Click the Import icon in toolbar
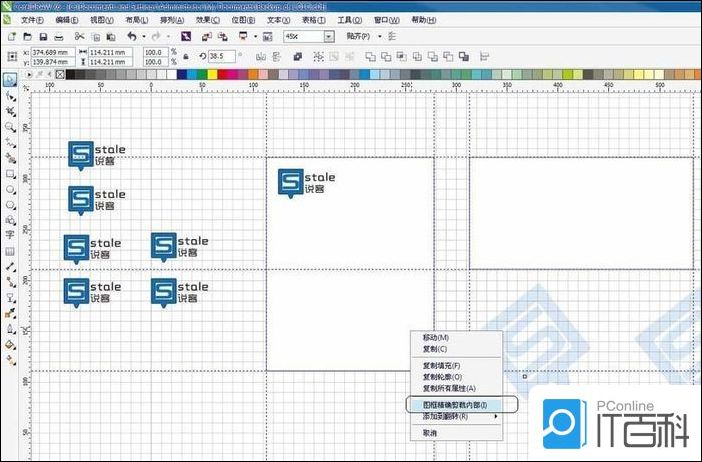This screenshot has width=702, height=462. pos(206,37)
